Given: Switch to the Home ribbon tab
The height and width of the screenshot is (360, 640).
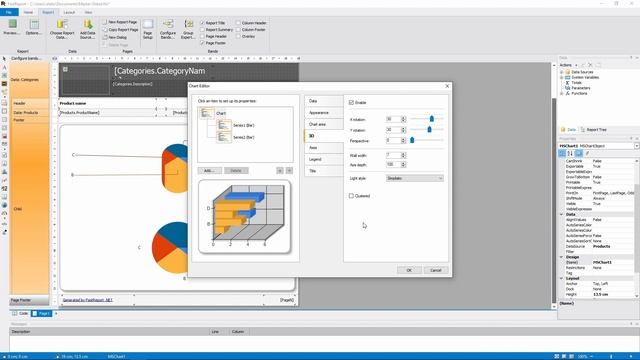Looking at the screenshot, I should [28, 12].
